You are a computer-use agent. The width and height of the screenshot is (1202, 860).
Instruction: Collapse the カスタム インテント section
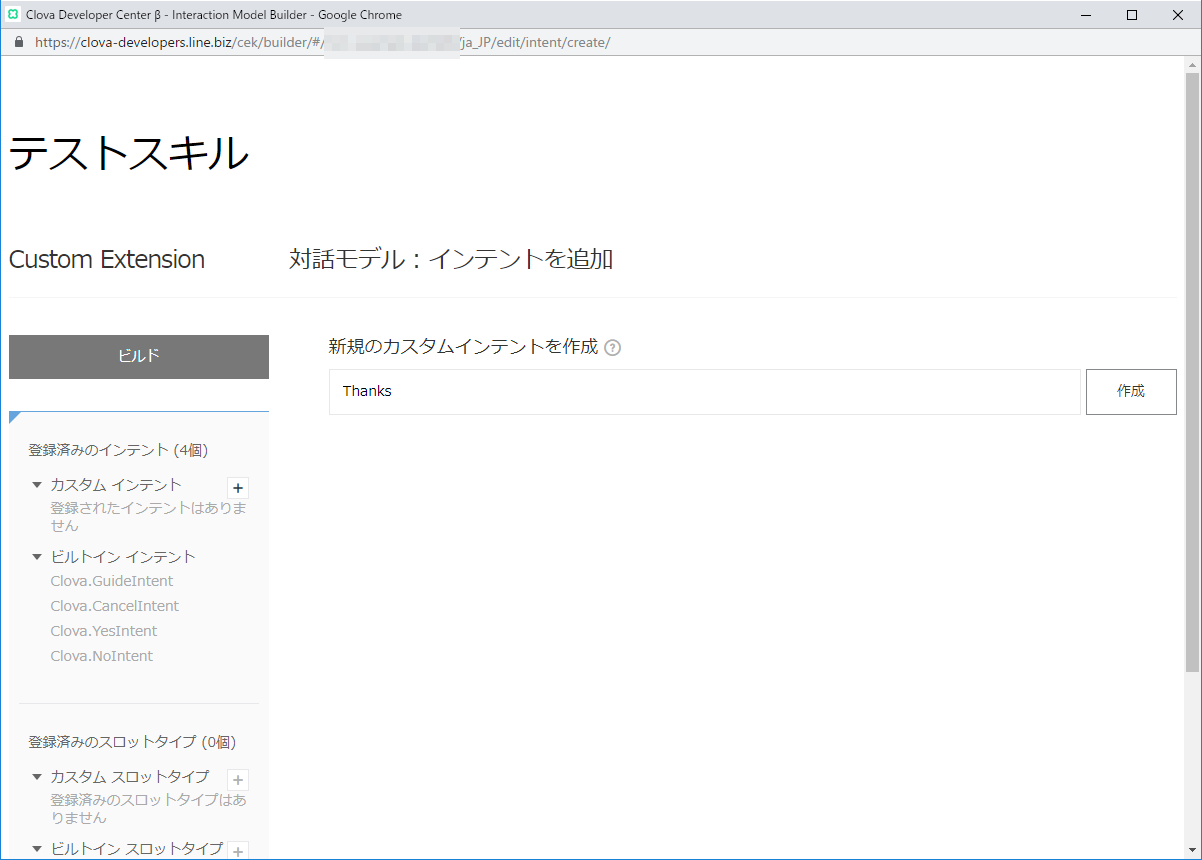point(37,485)
